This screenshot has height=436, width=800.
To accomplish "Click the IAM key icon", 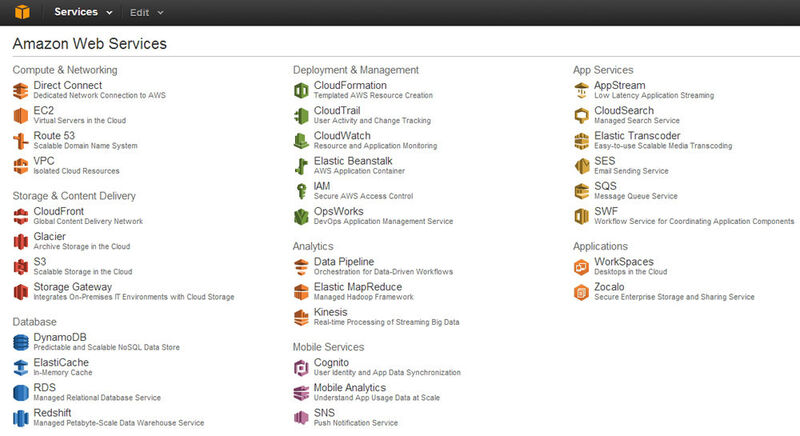I will pos(301,191).
